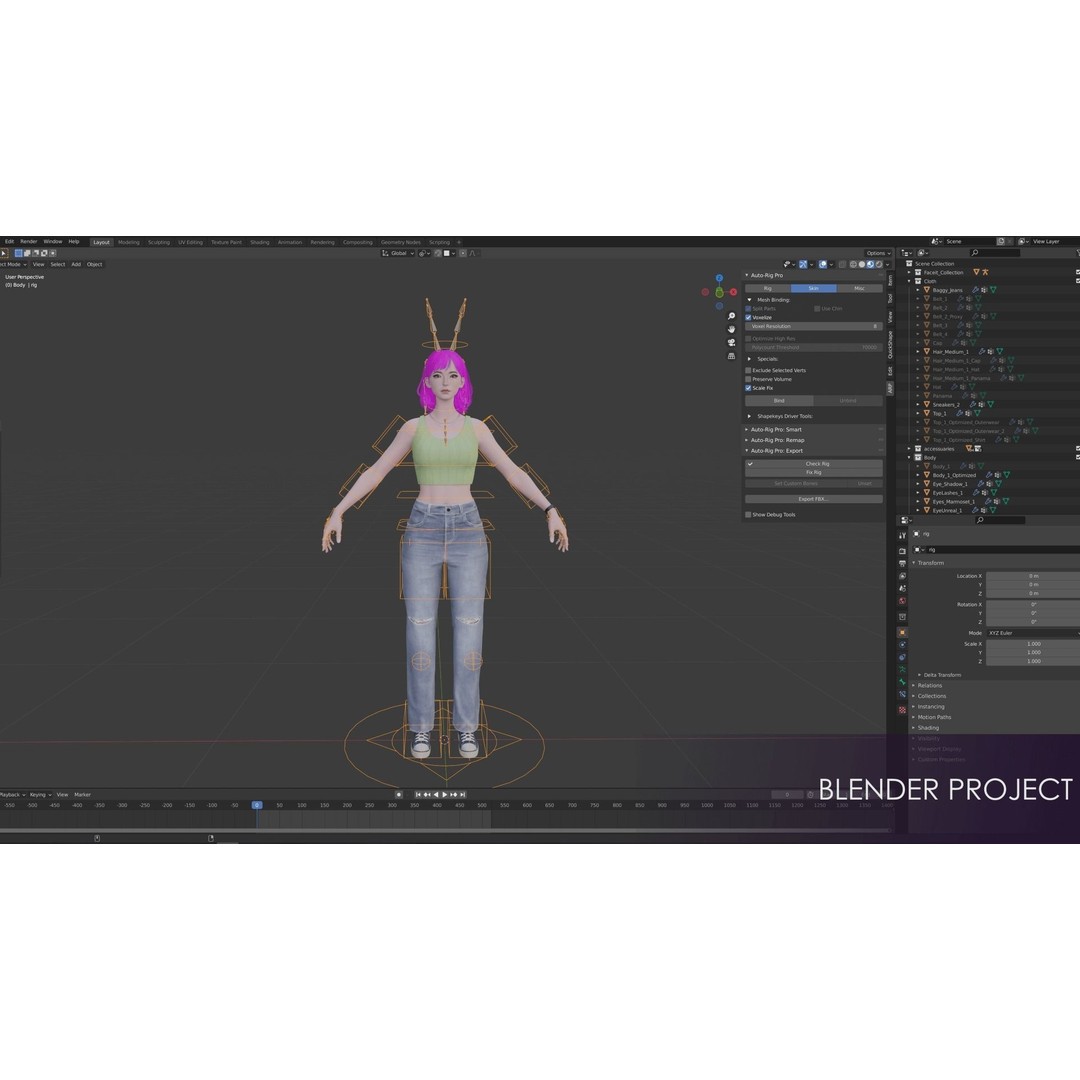
Task: Expand the Specials section
Action: tap(750, 359)
